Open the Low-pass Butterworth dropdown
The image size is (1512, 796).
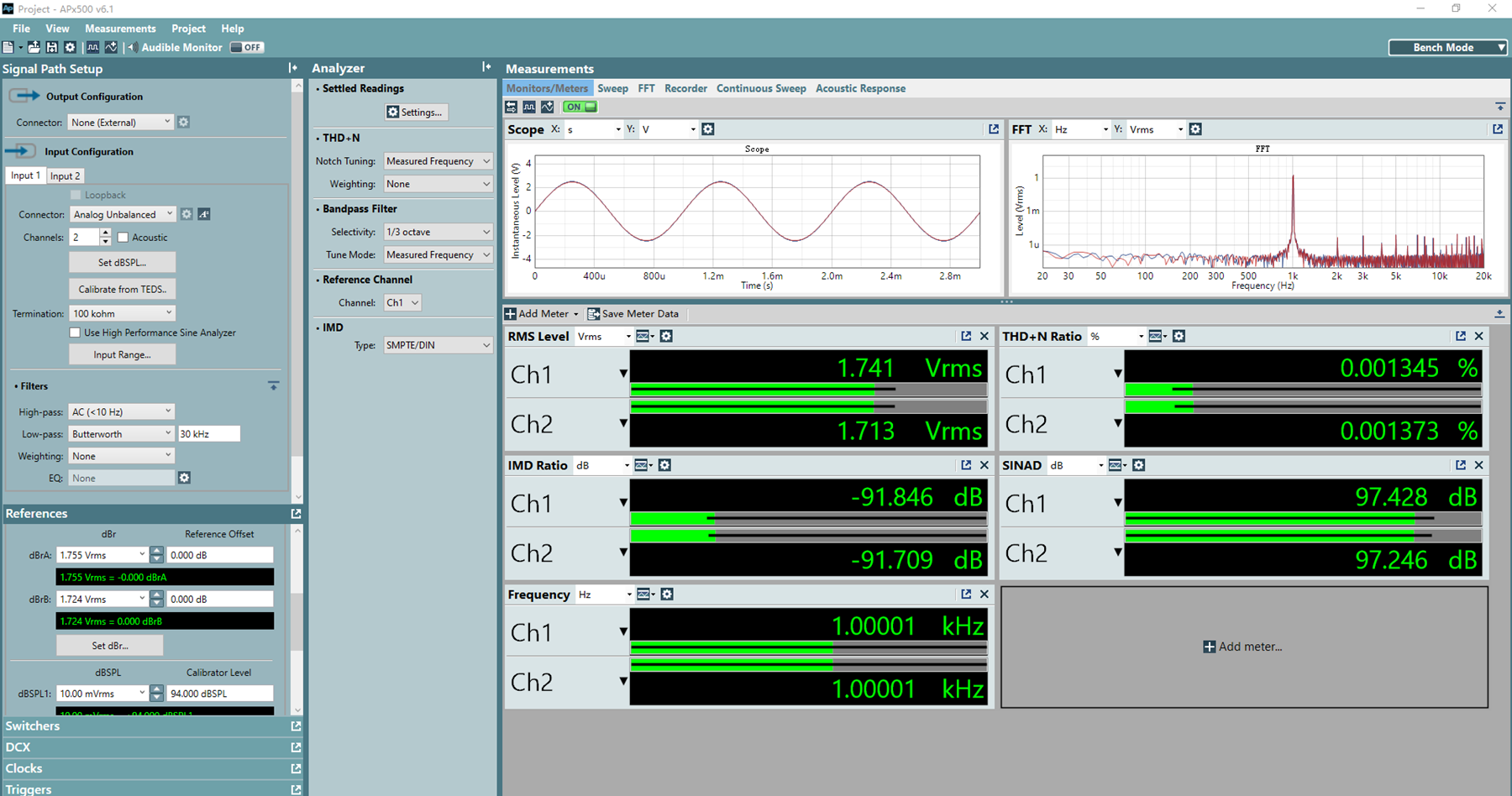[121, 434]
